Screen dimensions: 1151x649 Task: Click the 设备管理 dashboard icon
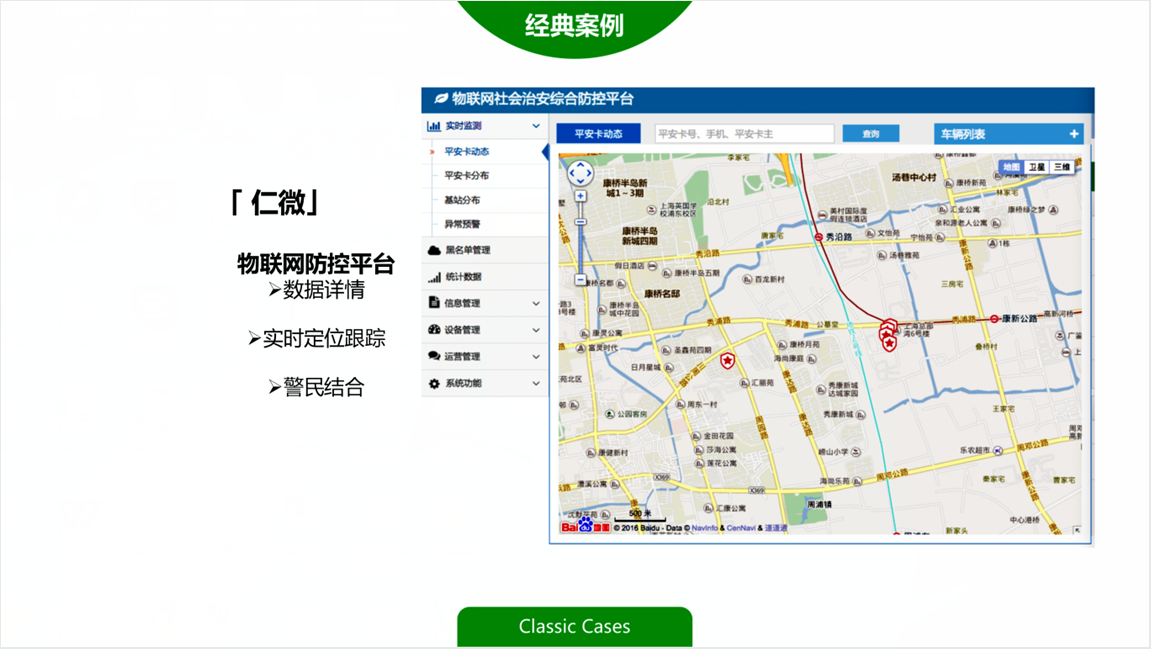pyautogui.click(x=433, y=329)
